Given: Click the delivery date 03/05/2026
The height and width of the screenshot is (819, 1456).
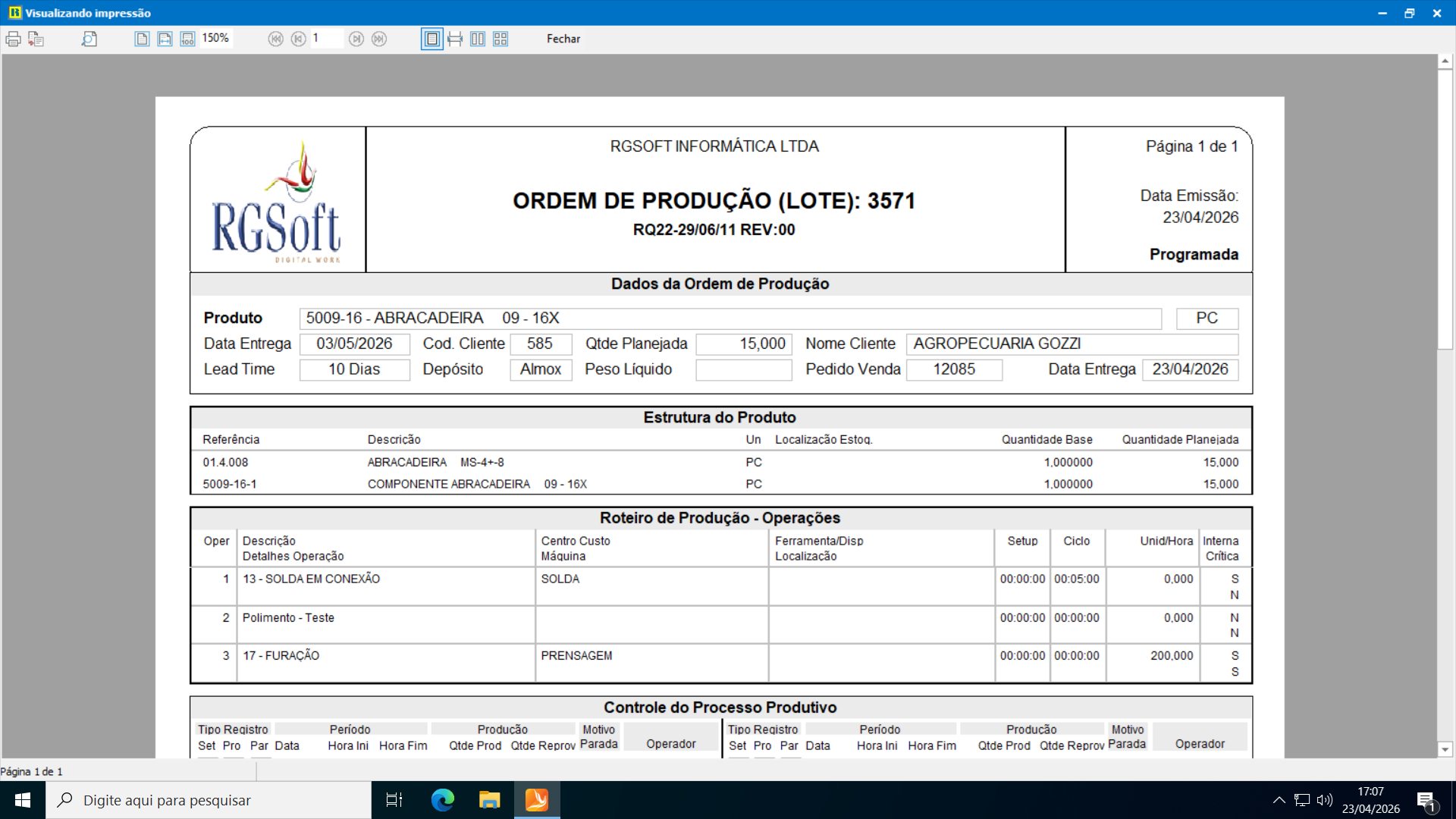Looking at the screenshot, I should 354,344.
